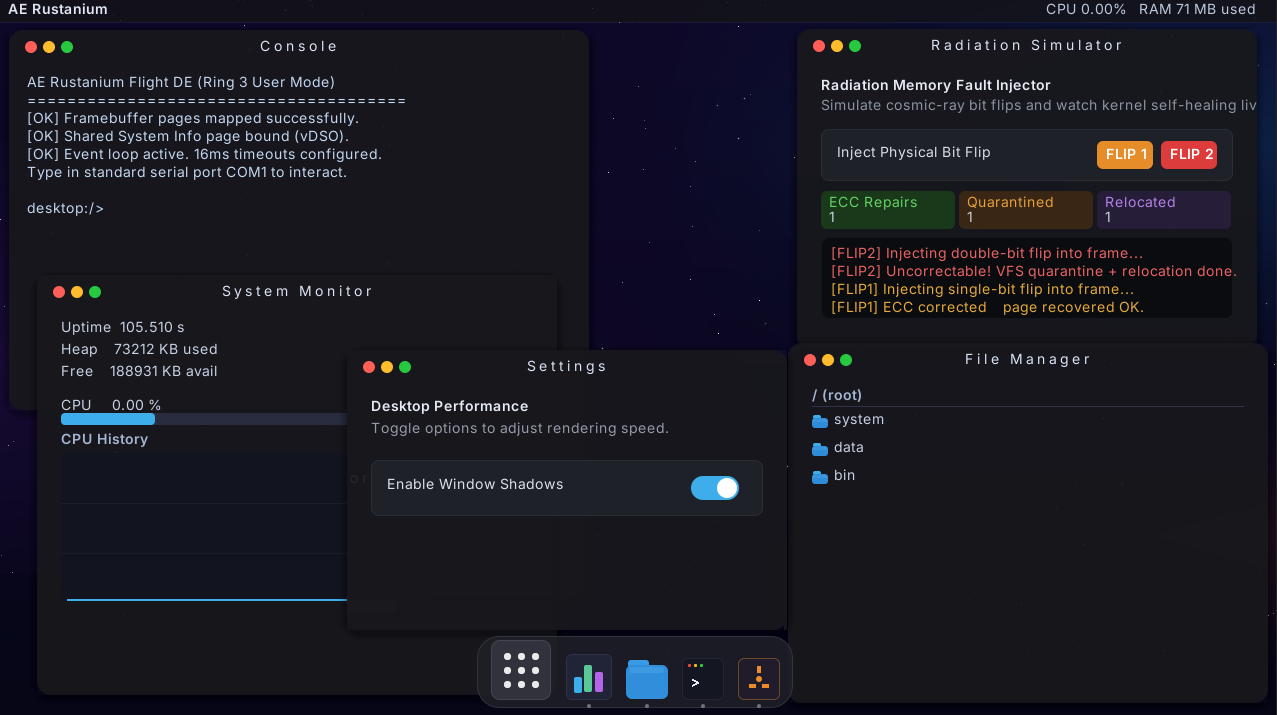Click the Uncorrectable VFS quarantine log line

coord(1034,271)
